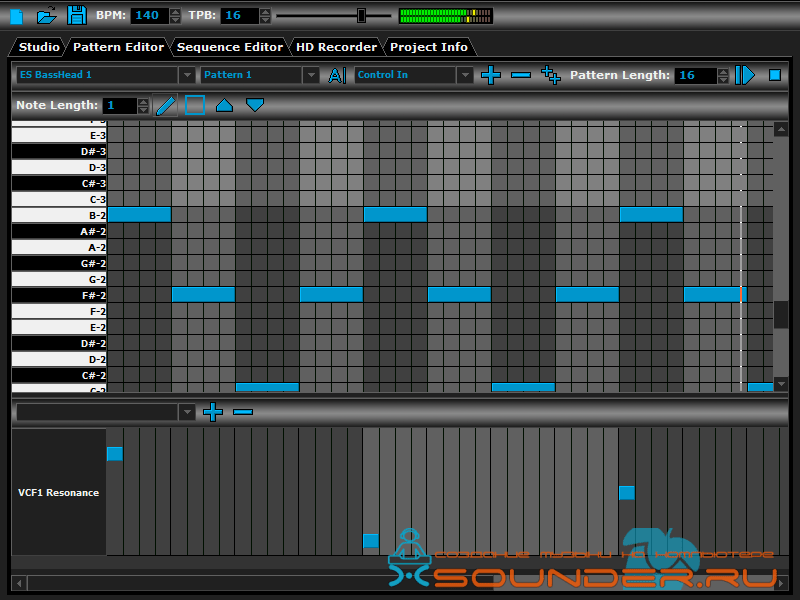Decrease BPM with down stepper arrow
800x600 pixels.
tap(175, 20)
